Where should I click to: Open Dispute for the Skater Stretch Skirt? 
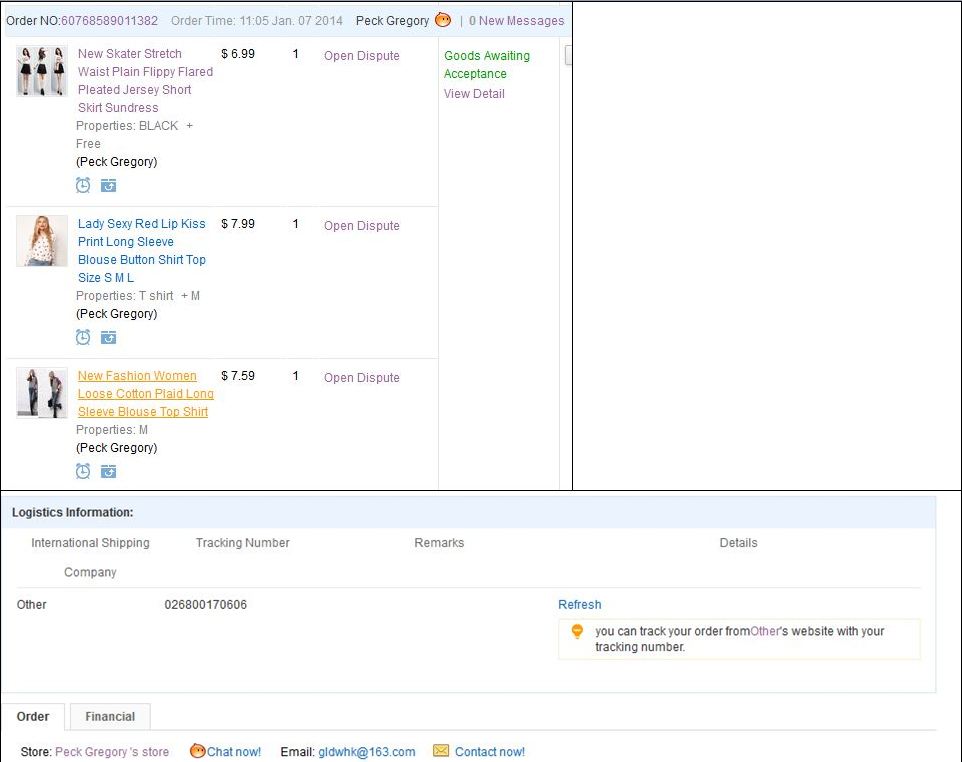[361, 56]
